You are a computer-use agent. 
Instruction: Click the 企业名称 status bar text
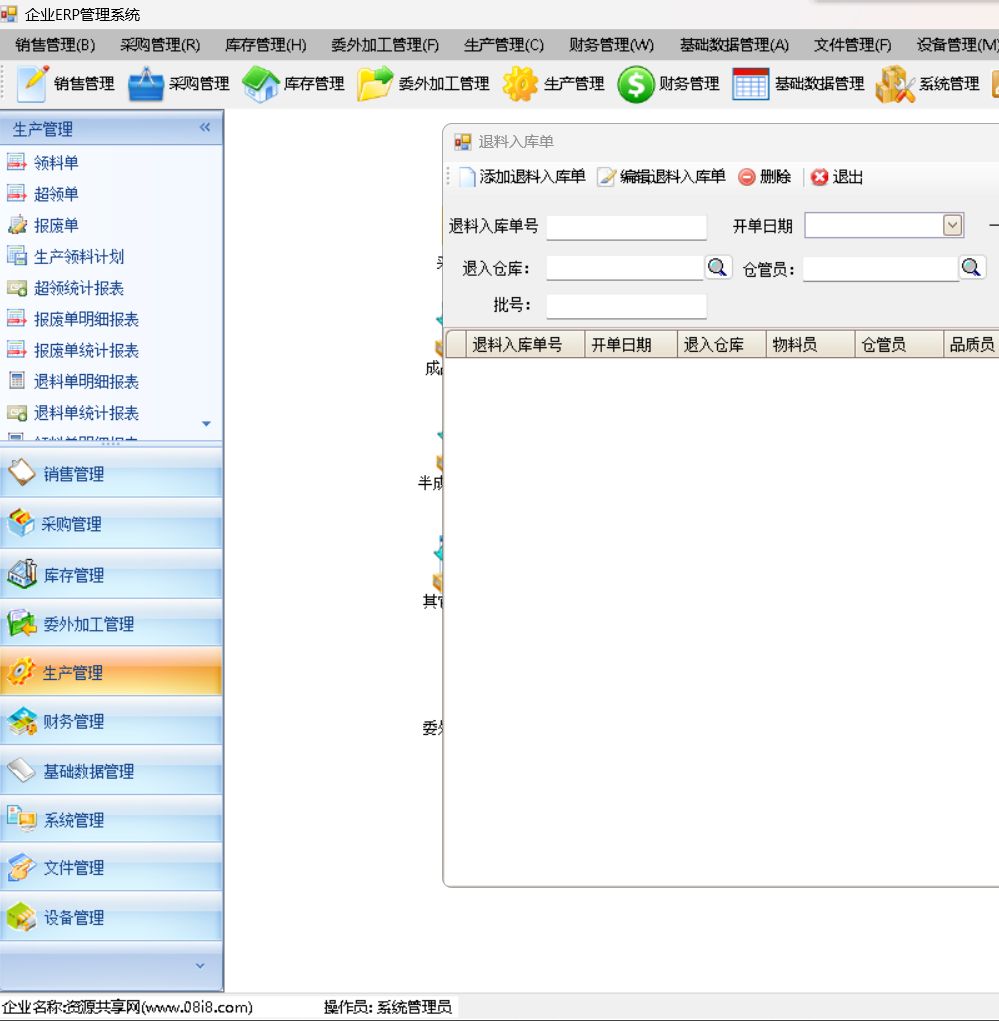tap(128, 1007)
